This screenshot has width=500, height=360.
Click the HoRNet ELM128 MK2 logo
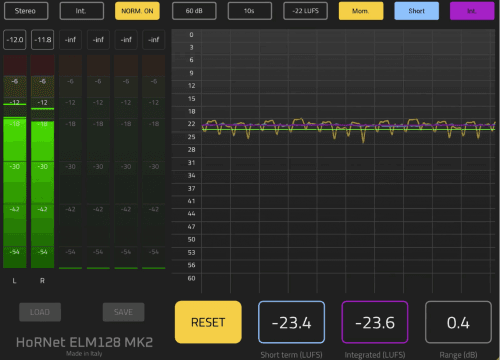tap(84, 342)
